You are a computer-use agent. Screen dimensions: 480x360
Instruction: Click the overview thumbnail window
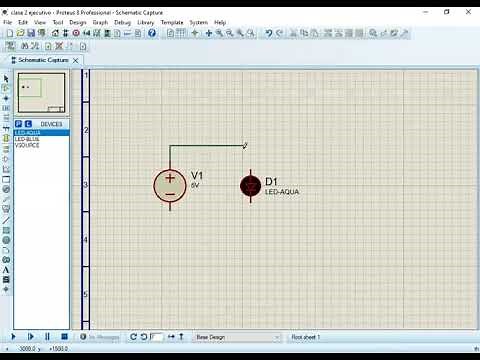pos(41,93)
